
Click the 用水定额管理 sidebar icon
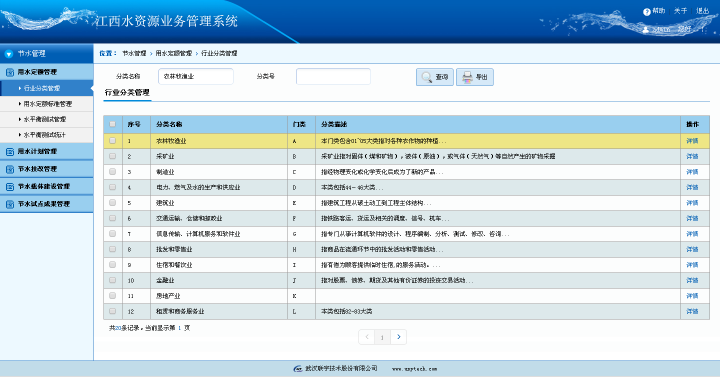pos(10,72)
